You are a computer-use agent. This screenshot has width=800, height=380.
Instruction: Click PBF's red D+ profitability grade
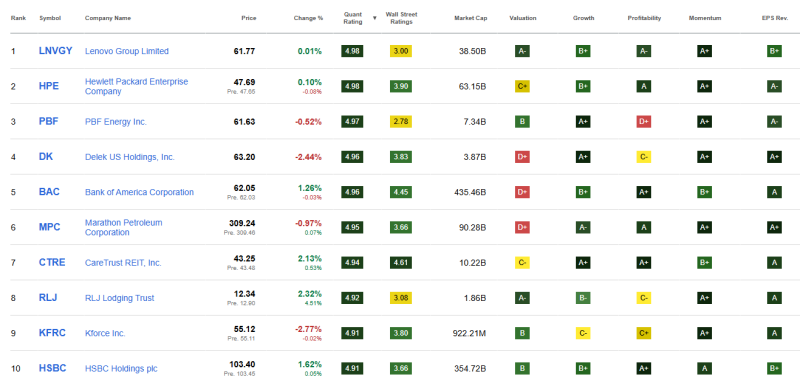(x=644, y=121)
